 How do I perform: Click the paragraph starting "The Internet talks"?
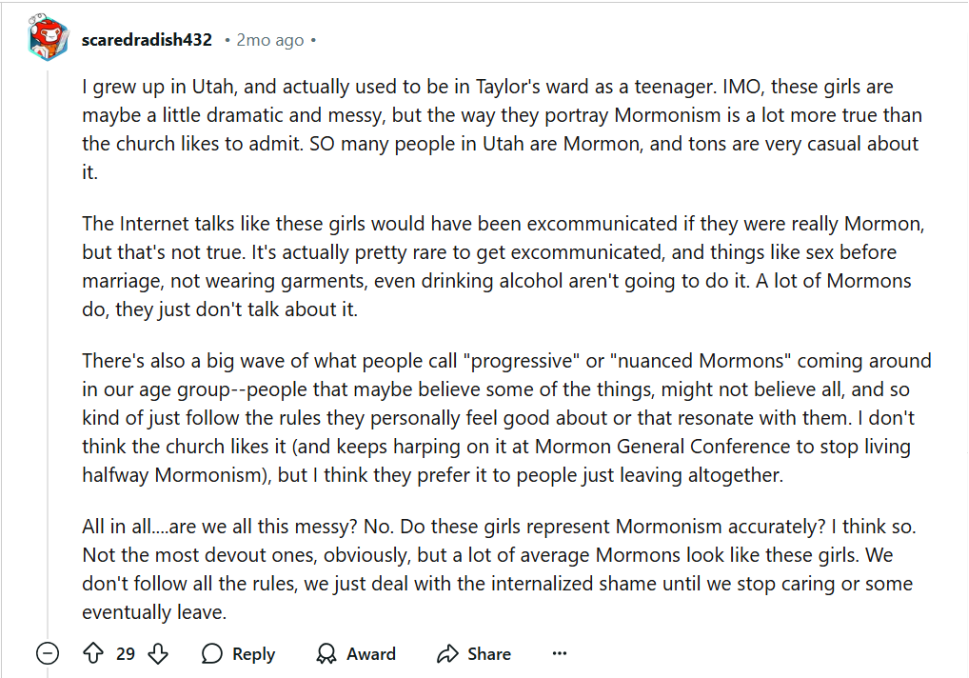click(x=503, y=266)
